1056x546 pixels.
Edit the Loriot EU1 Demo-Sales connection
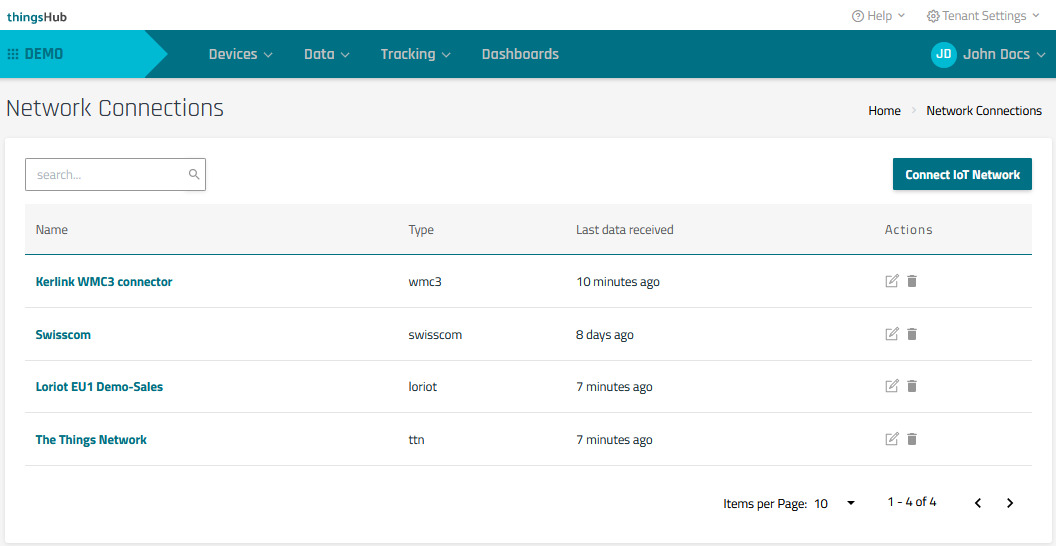click(x=892, y=386)
